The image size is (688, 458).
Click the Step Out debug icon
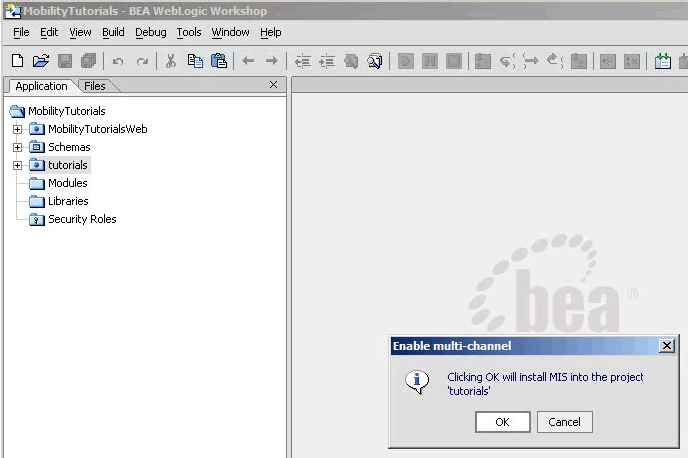(x=555, y=61)
